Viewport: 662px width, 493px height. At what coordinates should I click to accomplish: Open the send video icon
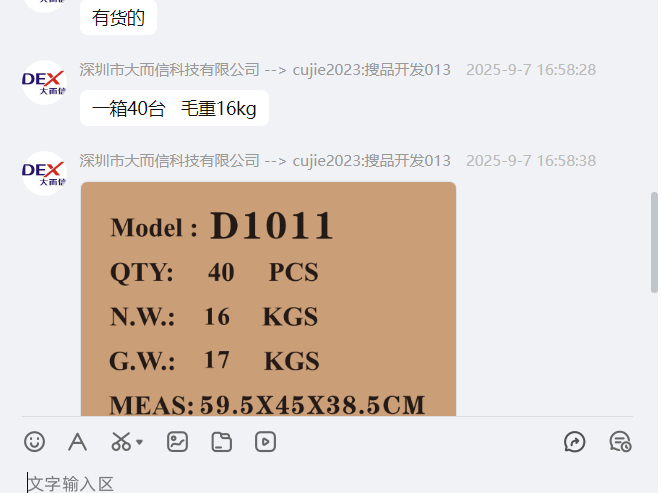[266, 442]
